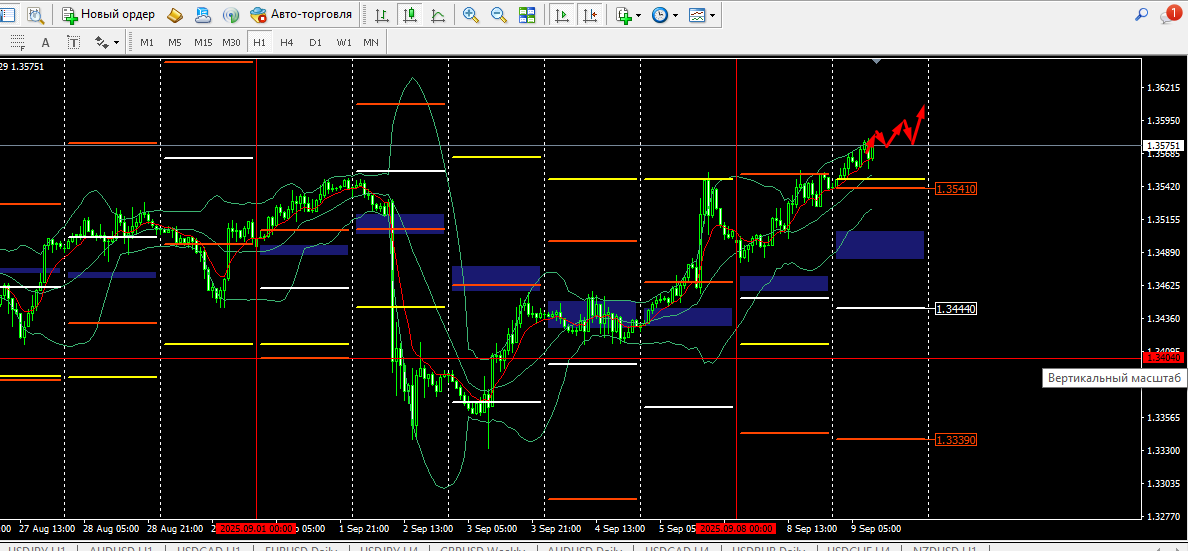The image size is (1188, 551).
Task: Select the H1 timeframe
Action: [259, 42]
